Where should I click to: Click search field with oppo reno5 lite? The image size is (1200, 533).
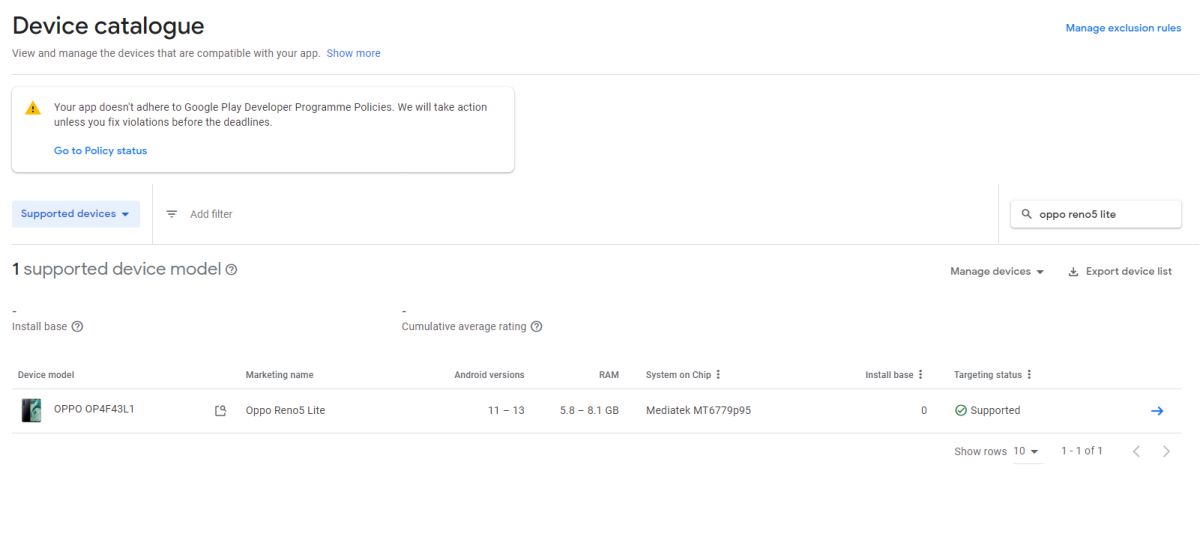[1096, 214]
